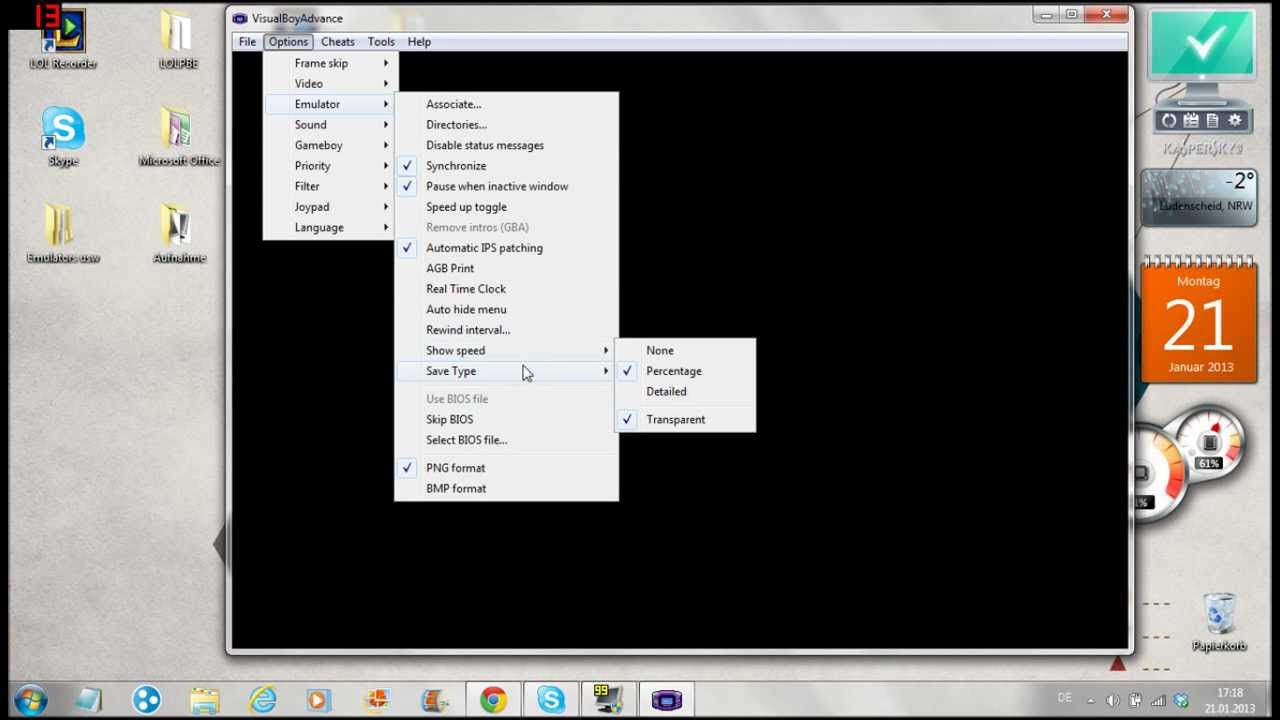
Task: Launch Skype from the desktop icon
Action: [x=63, y=137]
